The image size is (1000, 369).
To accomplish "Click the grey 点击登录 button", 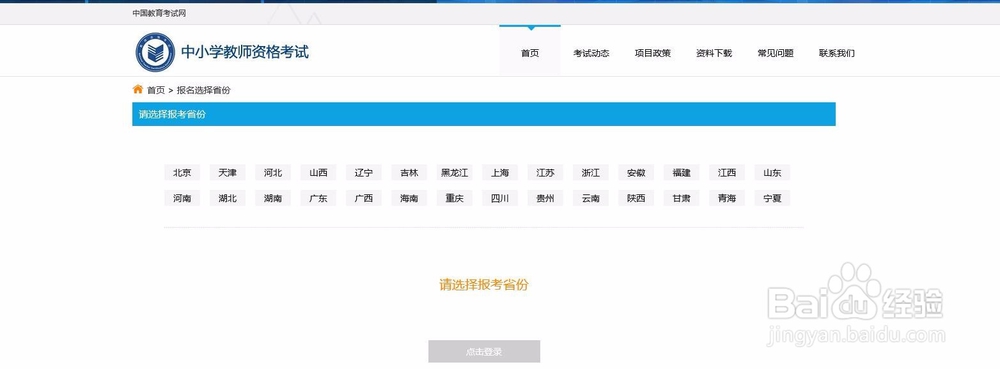I will pyautogui.click(x=484, y=351).
